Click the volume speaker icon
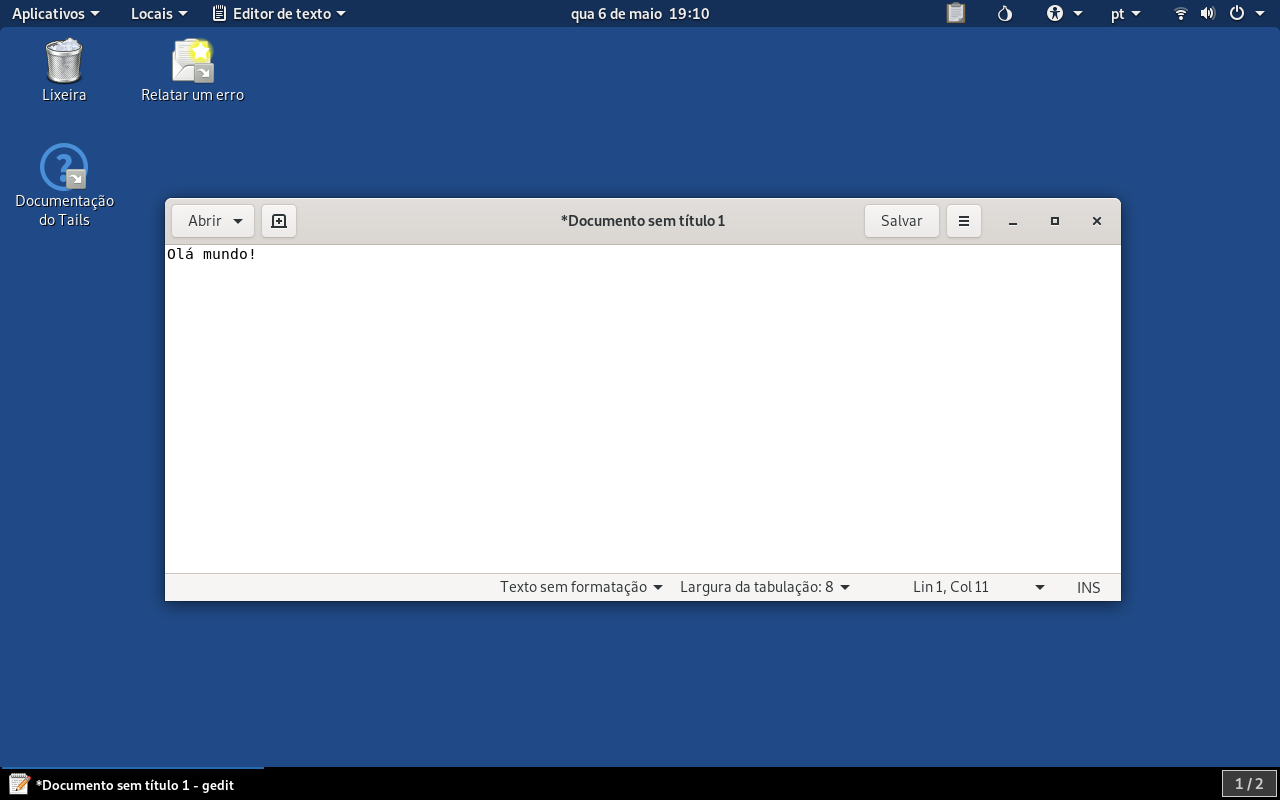This screenshot has height=800, width=1280. pyautogui.click(x=1207, y=13)
